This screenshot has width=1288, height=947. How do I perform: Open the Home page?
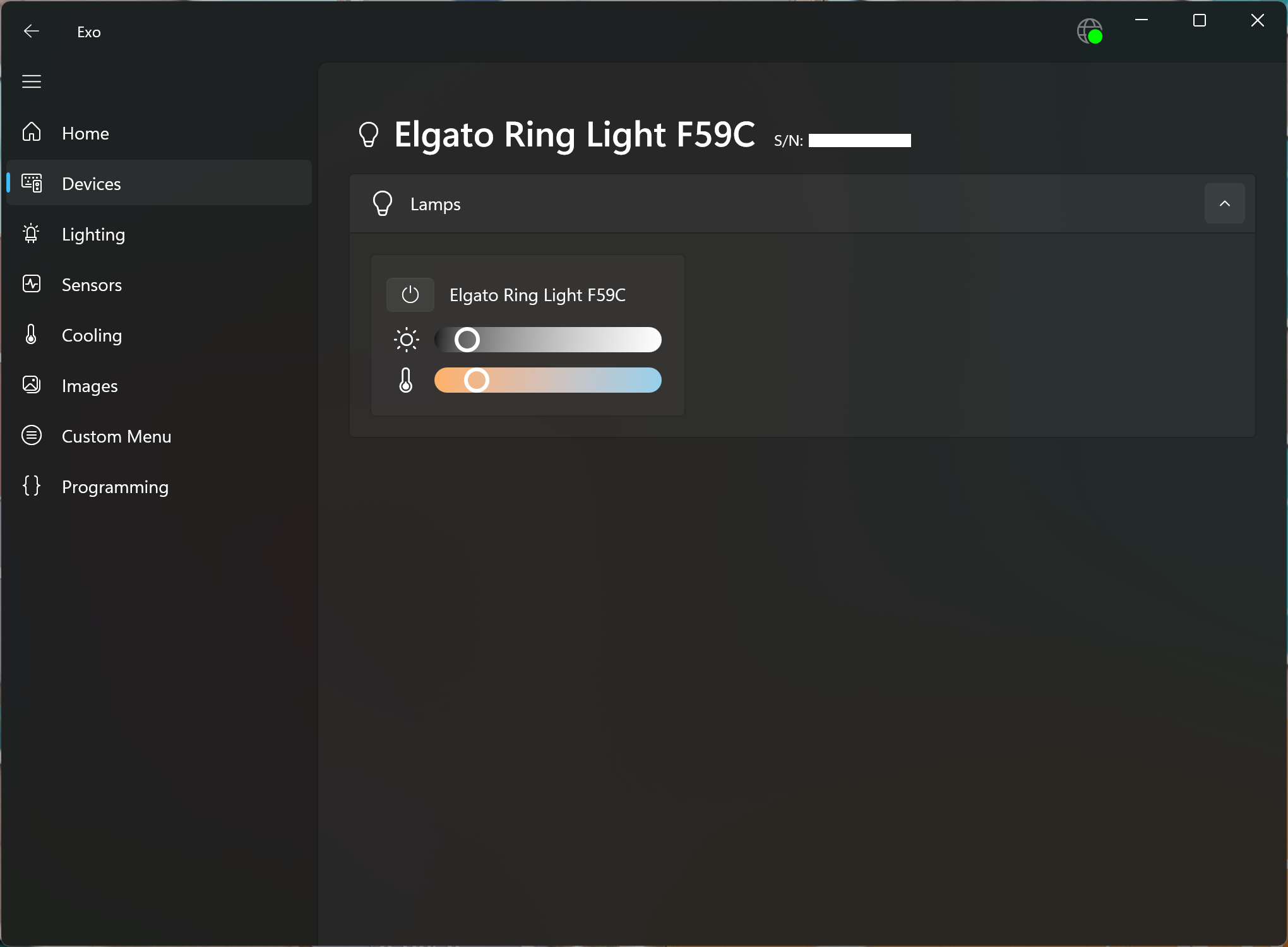click(x=85, y=133)
